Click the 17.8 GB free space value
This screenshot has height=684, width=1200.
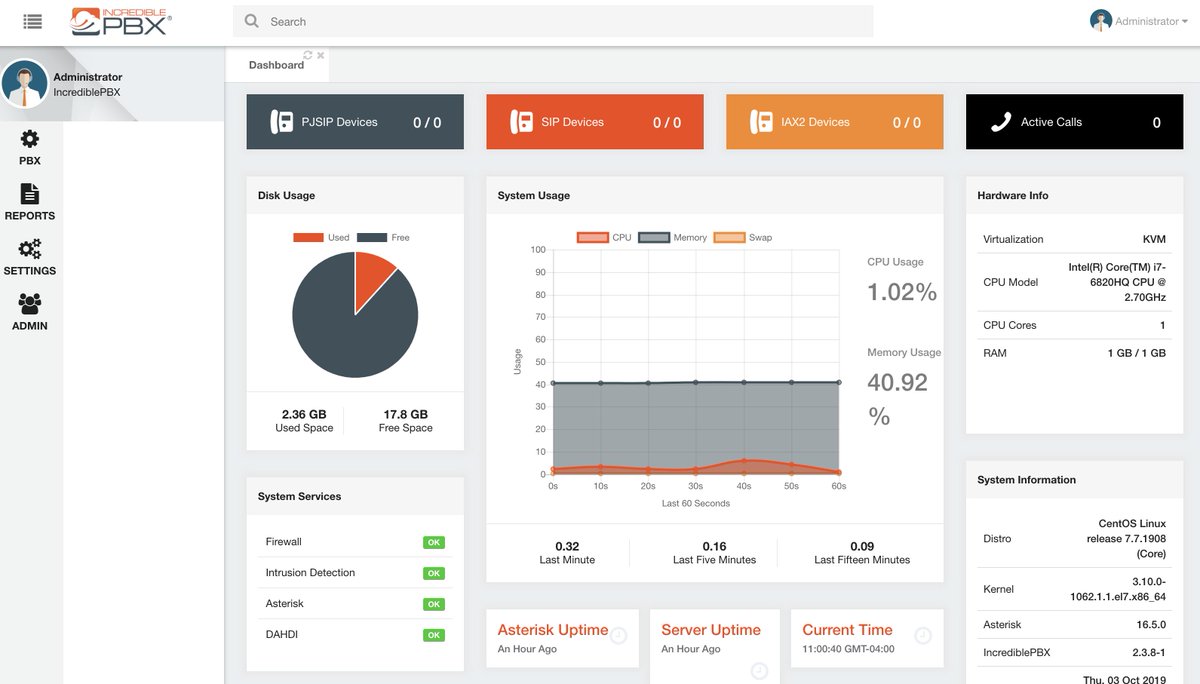[405, 414]
